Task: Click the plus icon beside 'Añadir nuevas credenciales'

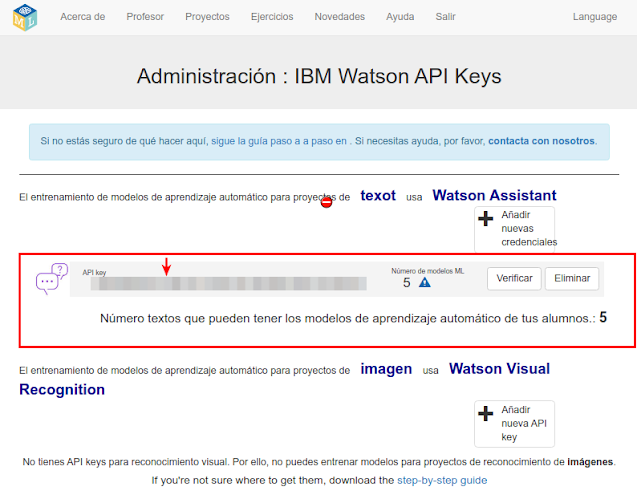Action: click(x=485, y=219)
